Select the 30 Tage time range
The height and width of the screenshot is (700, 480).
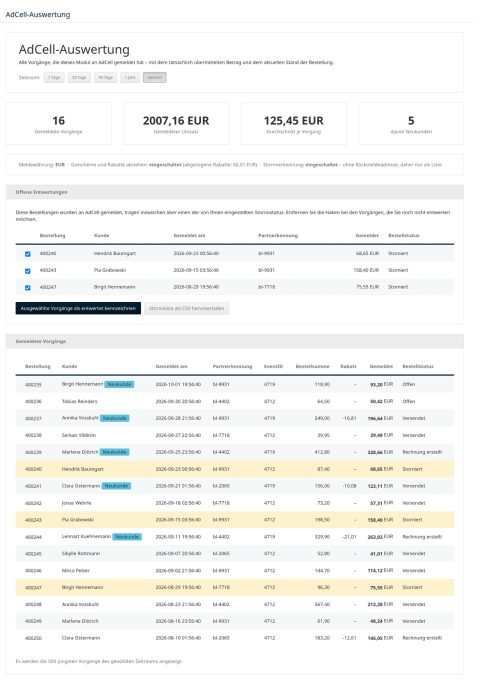point(79,78)
